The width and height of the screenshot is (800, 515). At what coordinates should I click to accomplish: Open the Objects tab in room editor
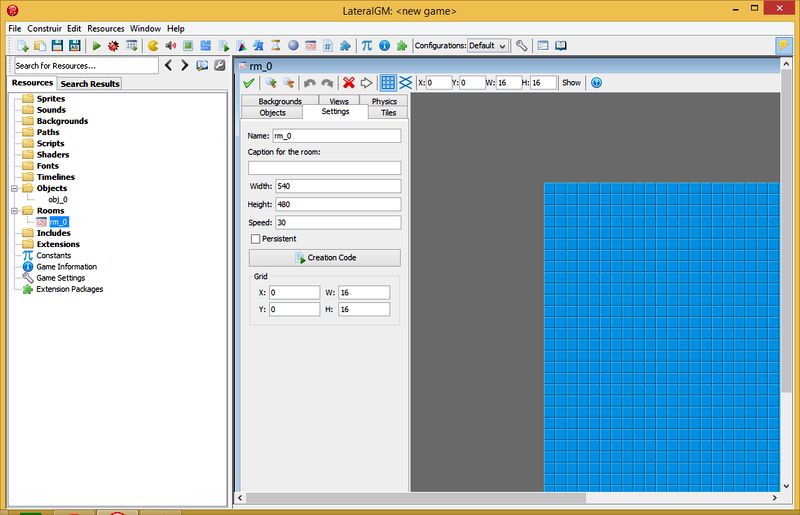point(272,112)
